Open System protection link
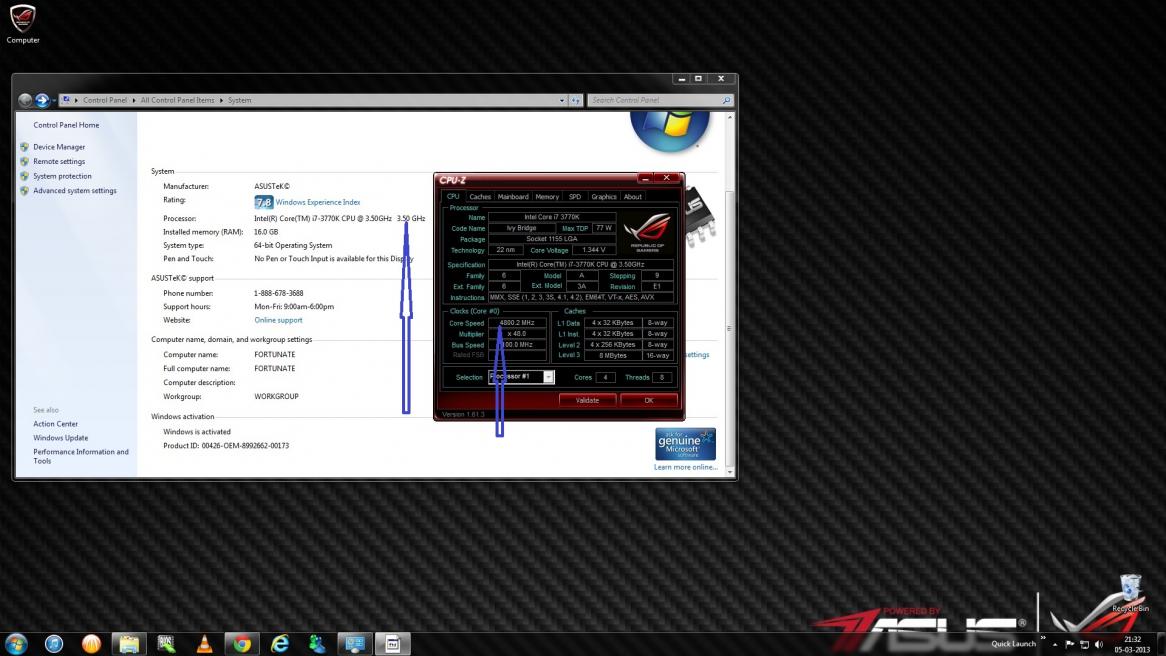This screenshot has height=656, width=1166. 62,176
